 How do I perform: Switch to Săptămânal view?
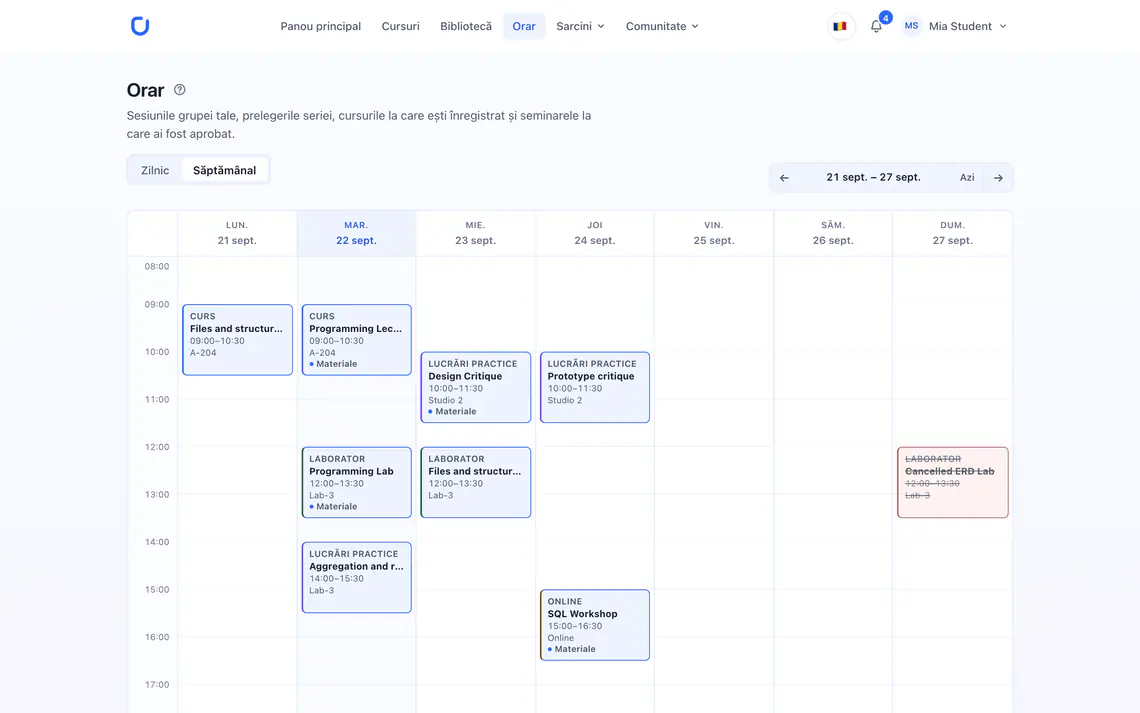point(225,170)
